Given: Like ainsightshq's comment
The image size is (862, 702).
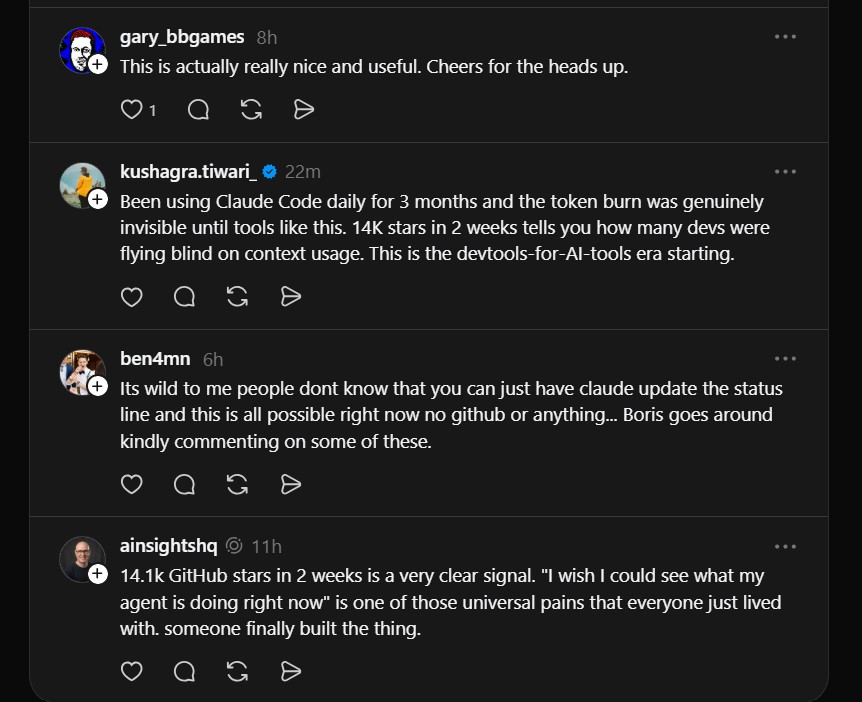Looking at the screenshot, I should point(132,671).
